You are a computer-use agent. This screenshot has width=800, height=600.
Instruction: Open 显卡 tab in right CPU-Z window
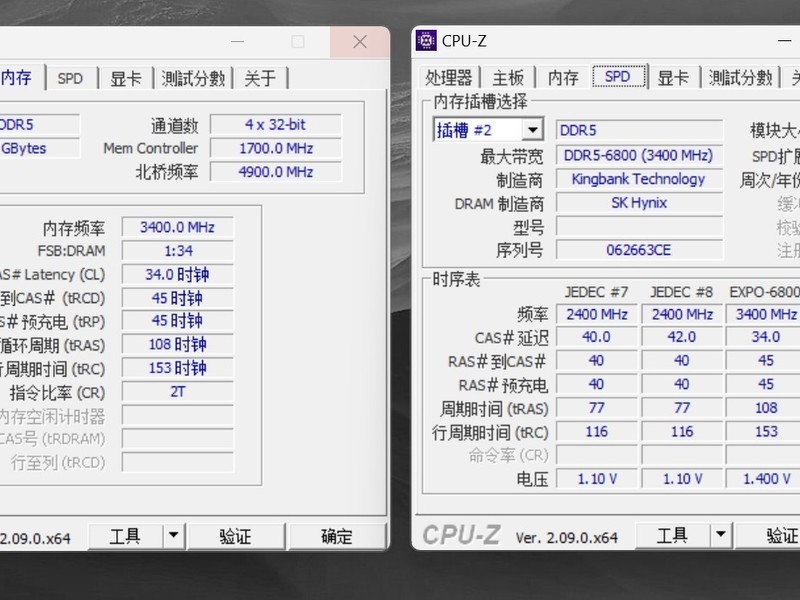pos(673,78)
